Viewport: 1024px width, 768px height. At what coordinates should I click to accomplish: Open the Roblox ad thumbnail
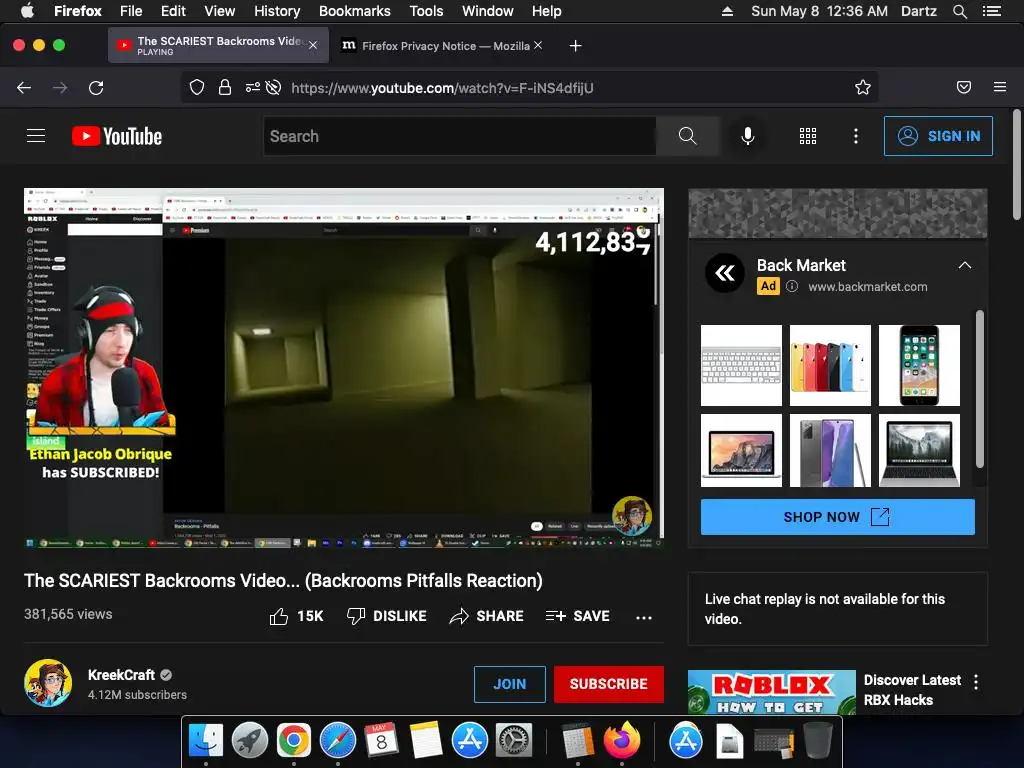(x=771, y=692)
